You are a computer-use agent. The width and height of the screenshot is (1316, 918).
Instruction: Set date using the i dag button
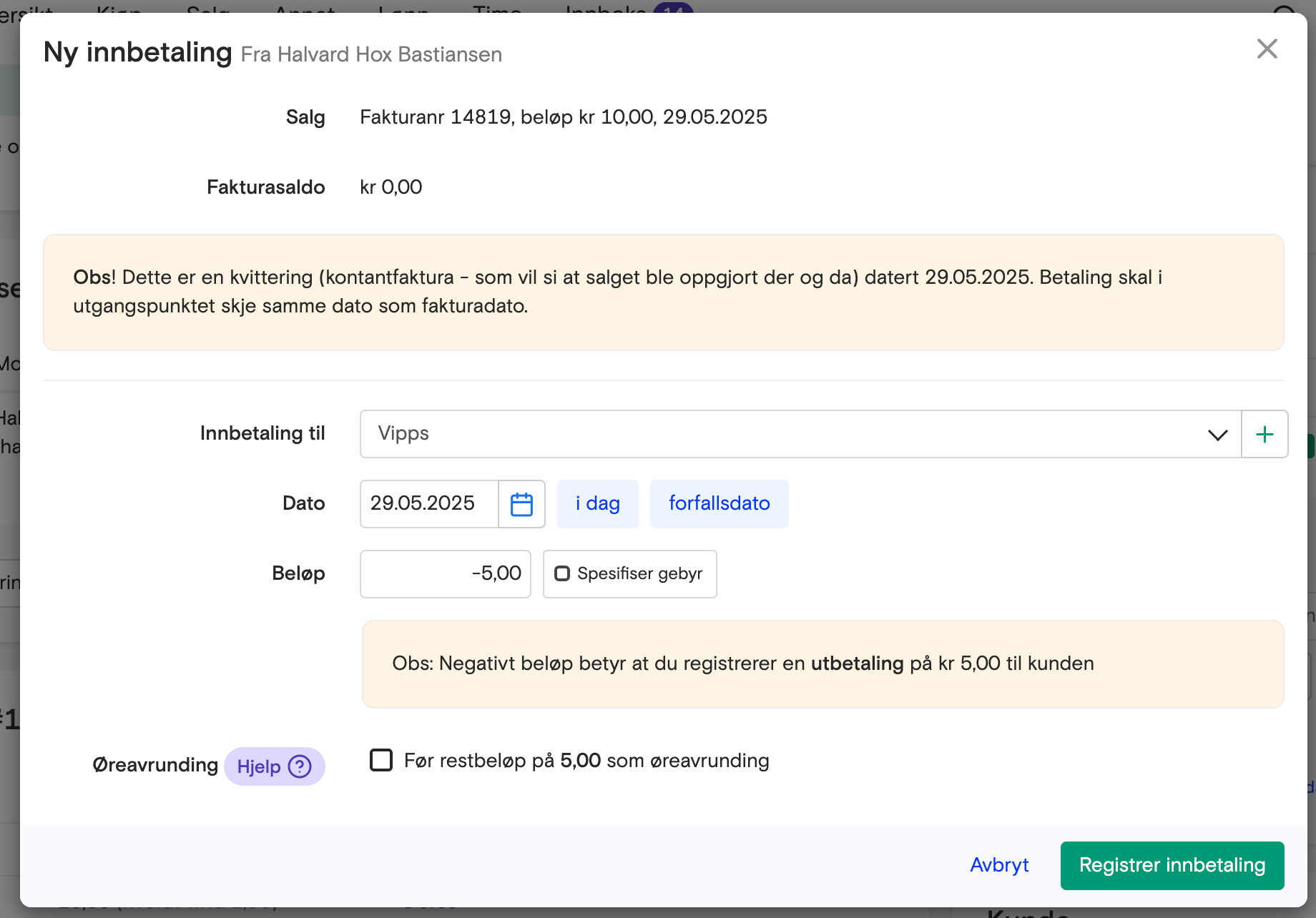597,503
